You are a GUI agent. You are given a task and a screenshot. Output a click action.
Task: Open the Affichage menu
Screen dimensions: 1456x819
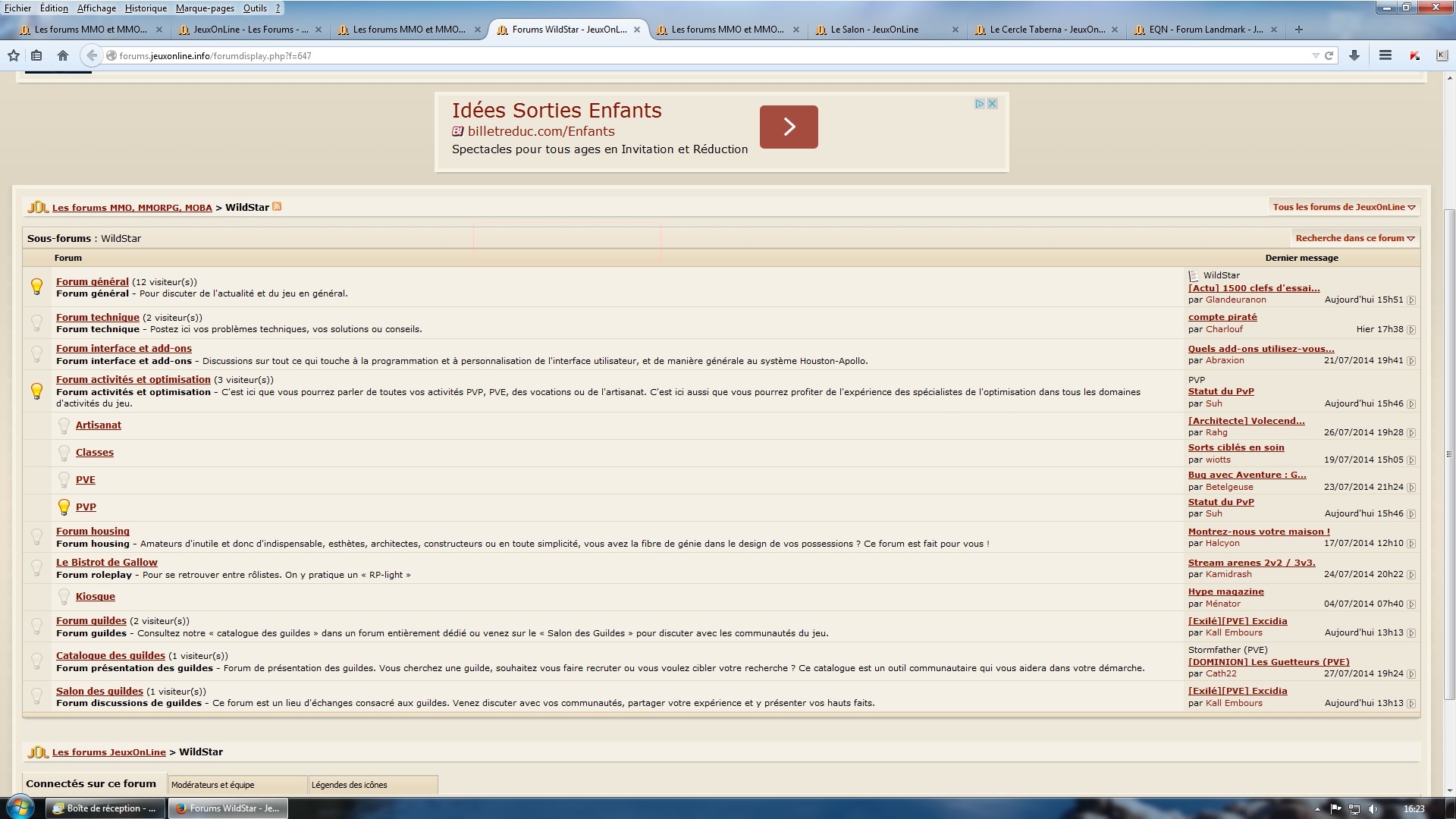click(96, 8)
